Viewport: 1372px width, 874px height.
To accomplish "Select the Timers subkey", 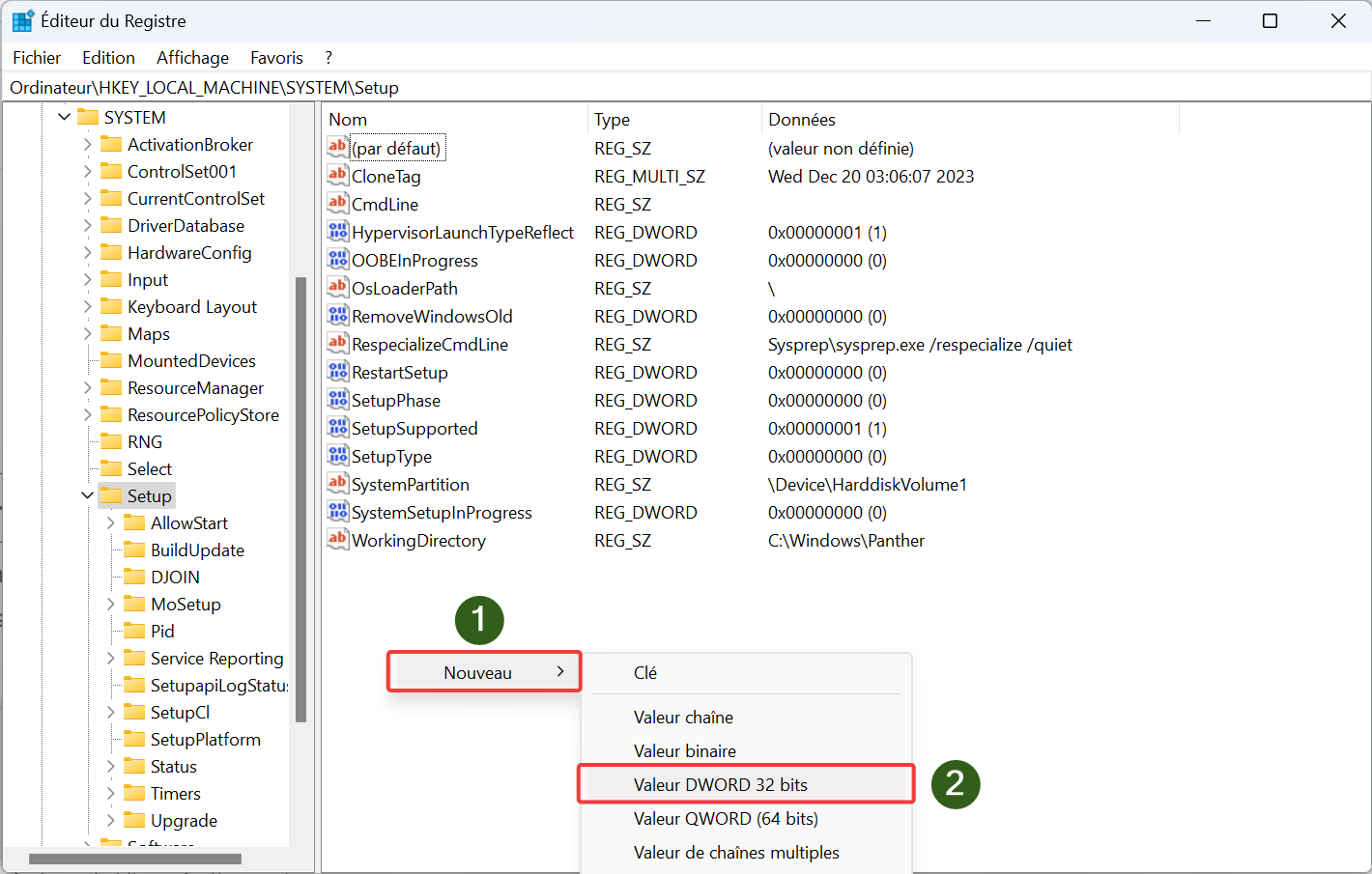I will (x=176, y=793).
